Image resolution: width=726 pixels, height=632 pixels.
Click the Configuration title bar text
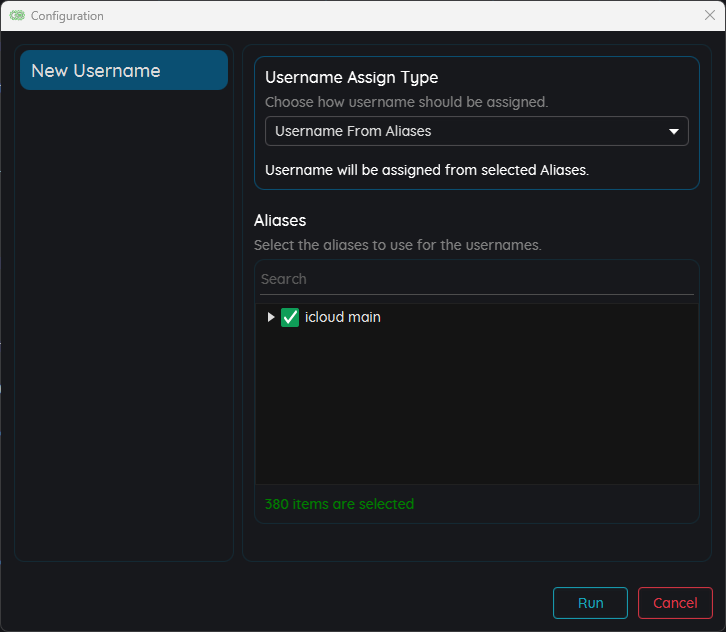pos(67,16)
